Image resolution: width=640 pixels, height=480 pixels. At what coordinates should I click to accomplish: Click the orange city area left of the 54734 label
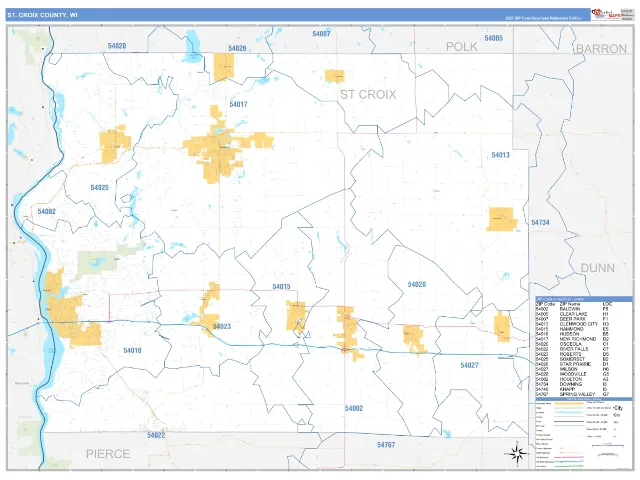(502, 220)
